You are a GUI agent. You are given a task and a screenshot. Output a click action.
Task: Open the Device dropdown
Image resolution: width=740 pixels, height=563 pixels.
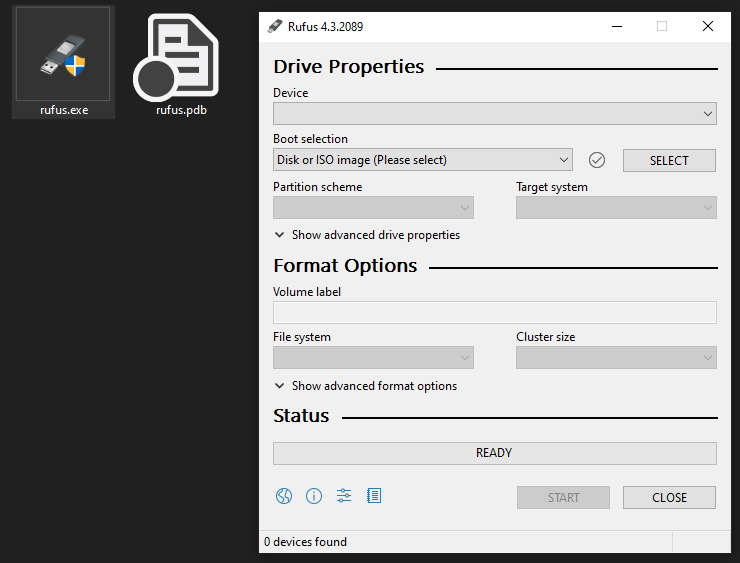pyautogui.click(x=494, y=114)
